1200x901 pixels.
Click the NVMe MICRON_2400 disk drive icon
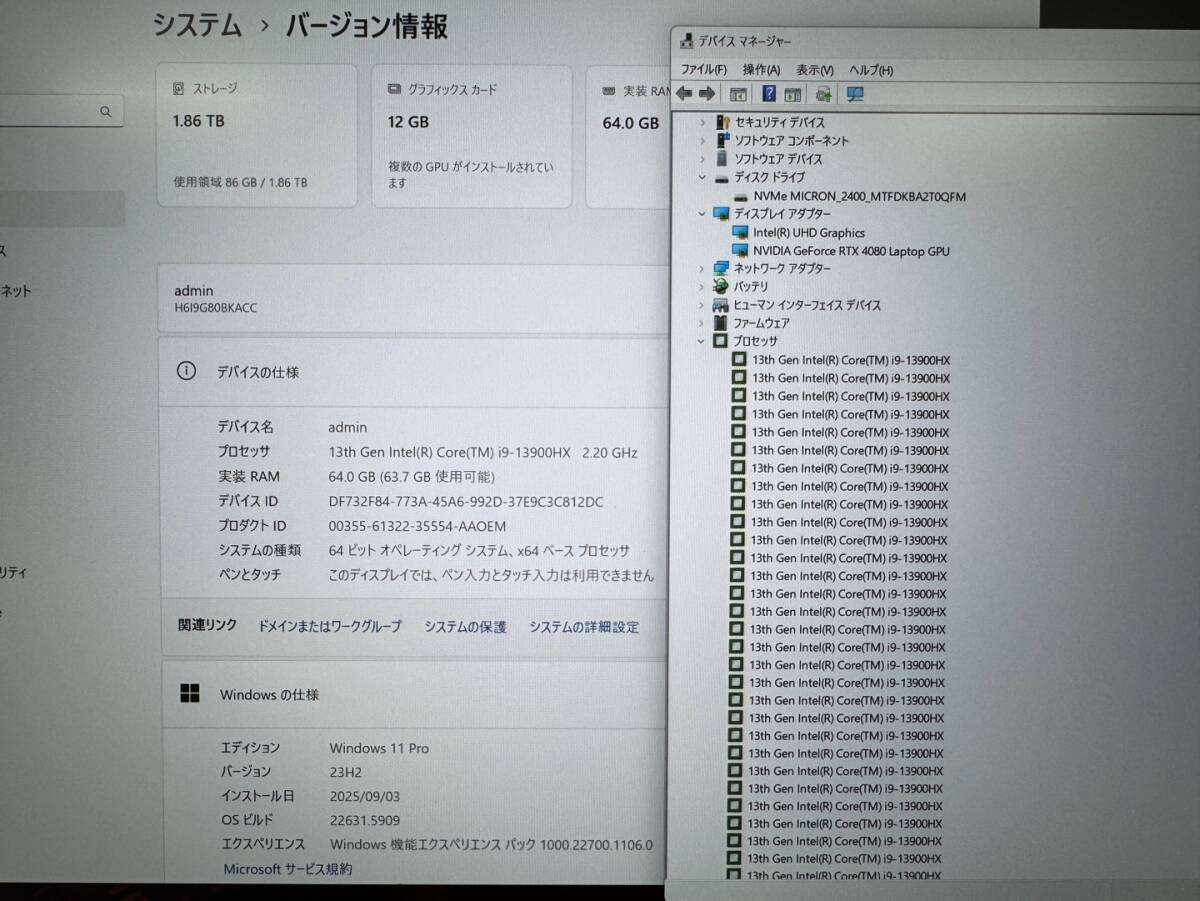(x=741, y=196)
